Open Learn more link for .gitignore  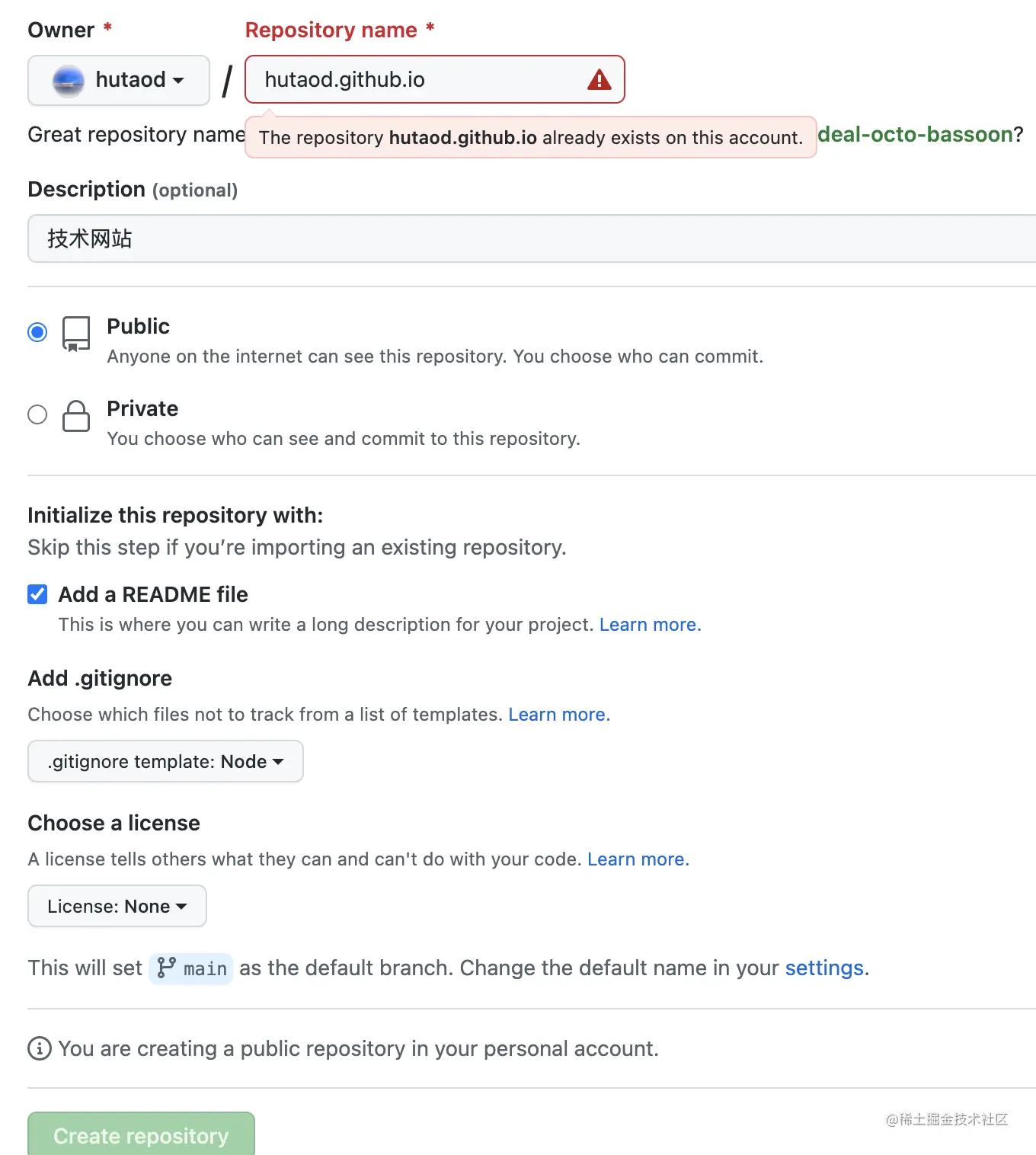(559, 715)
